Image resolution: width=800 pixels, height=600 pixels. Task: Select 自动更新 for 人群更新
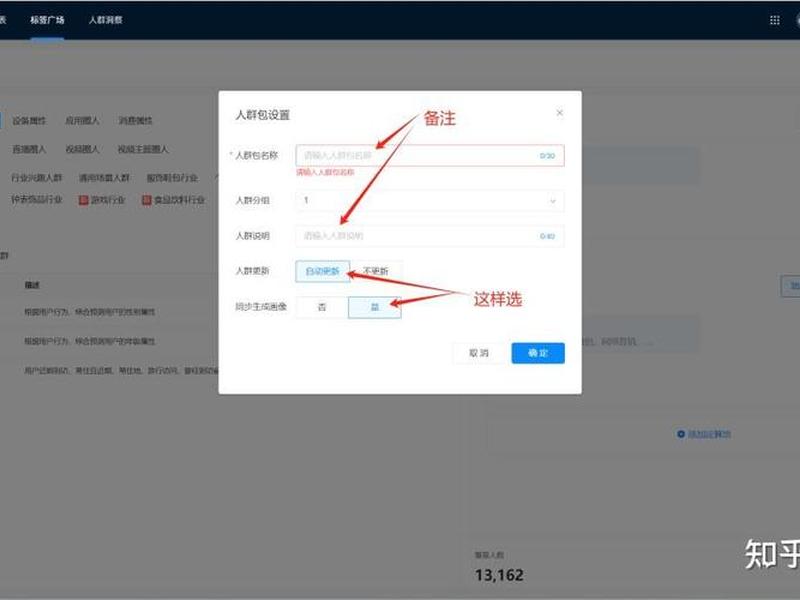click(x=322, y=271)
